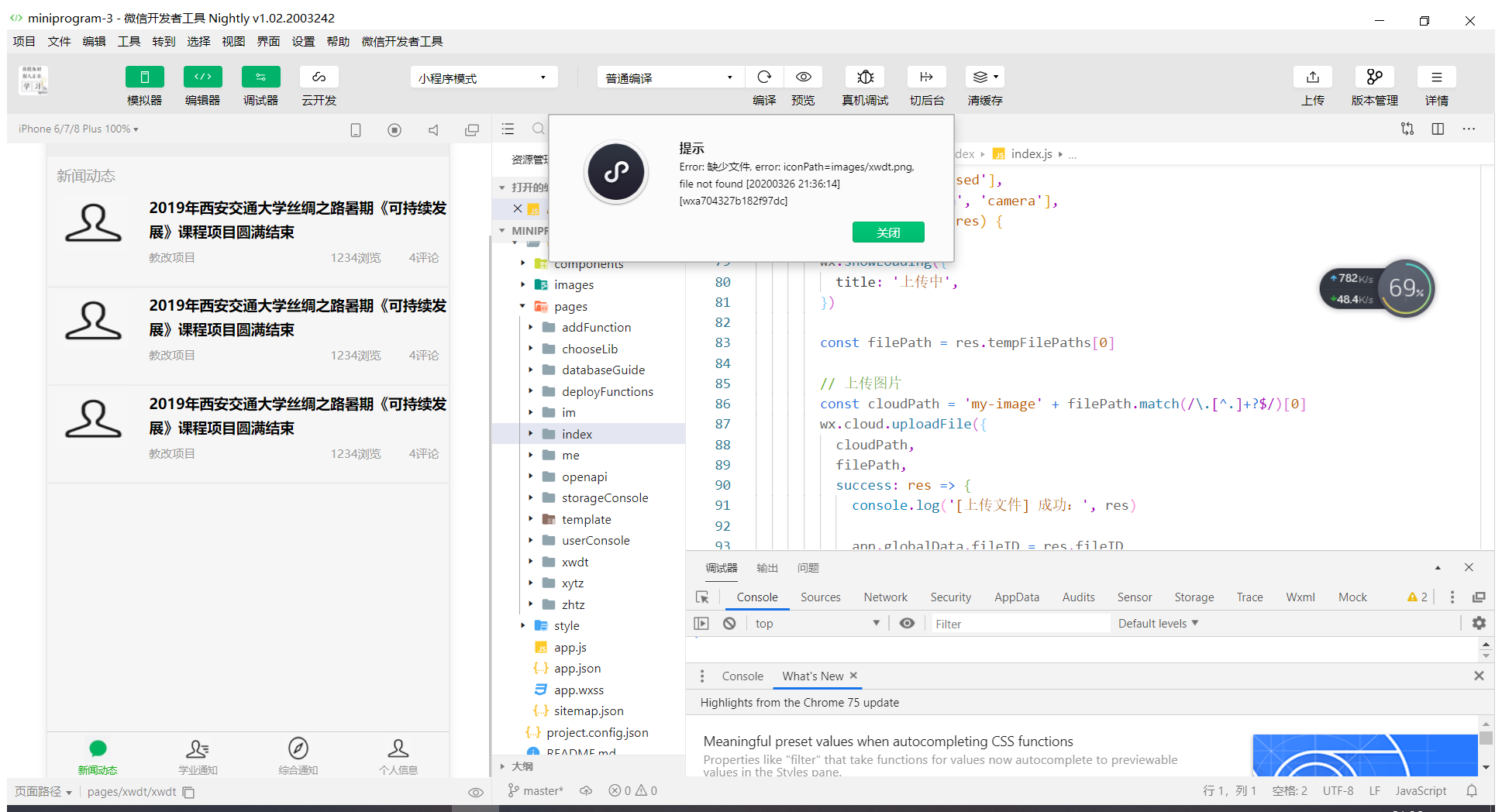The width and height of the screenshot is (1502, 812).
Task: Click the simulator rotate device icon
Action: coord(356,130)
